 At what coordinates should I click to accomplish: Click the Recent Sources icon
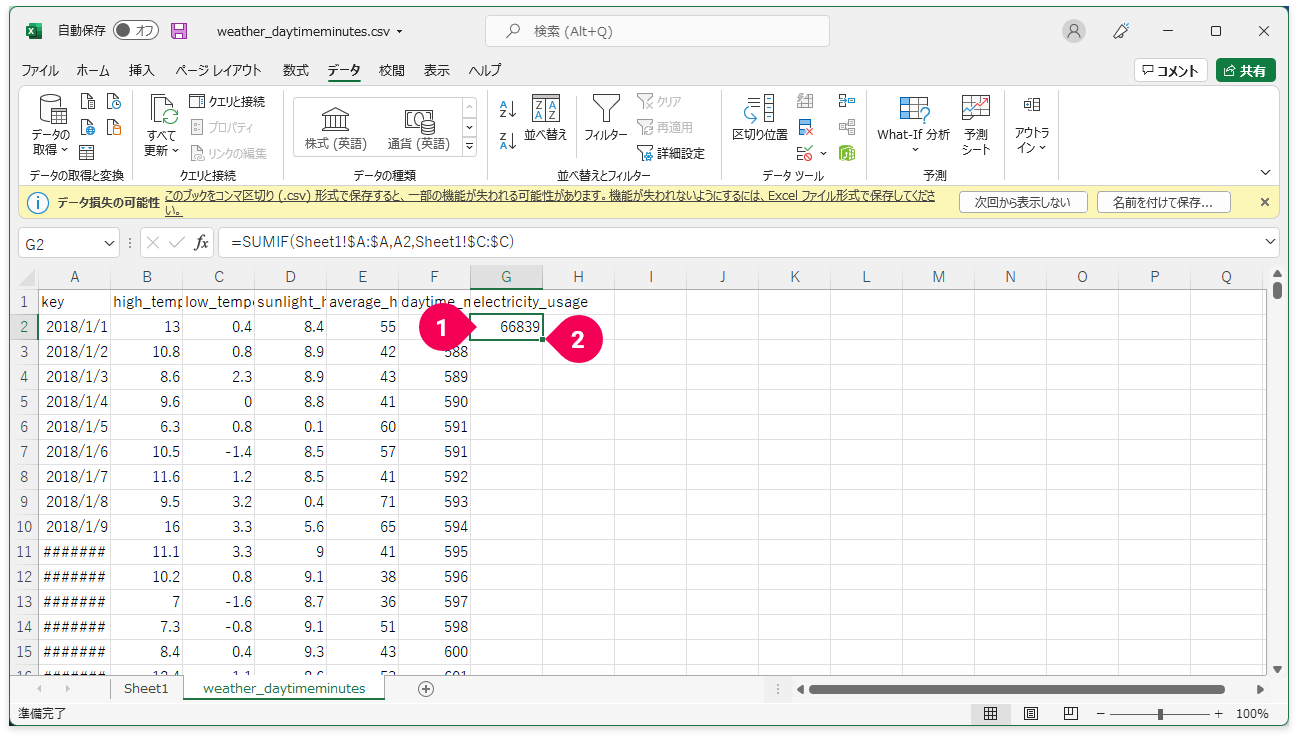114,101
